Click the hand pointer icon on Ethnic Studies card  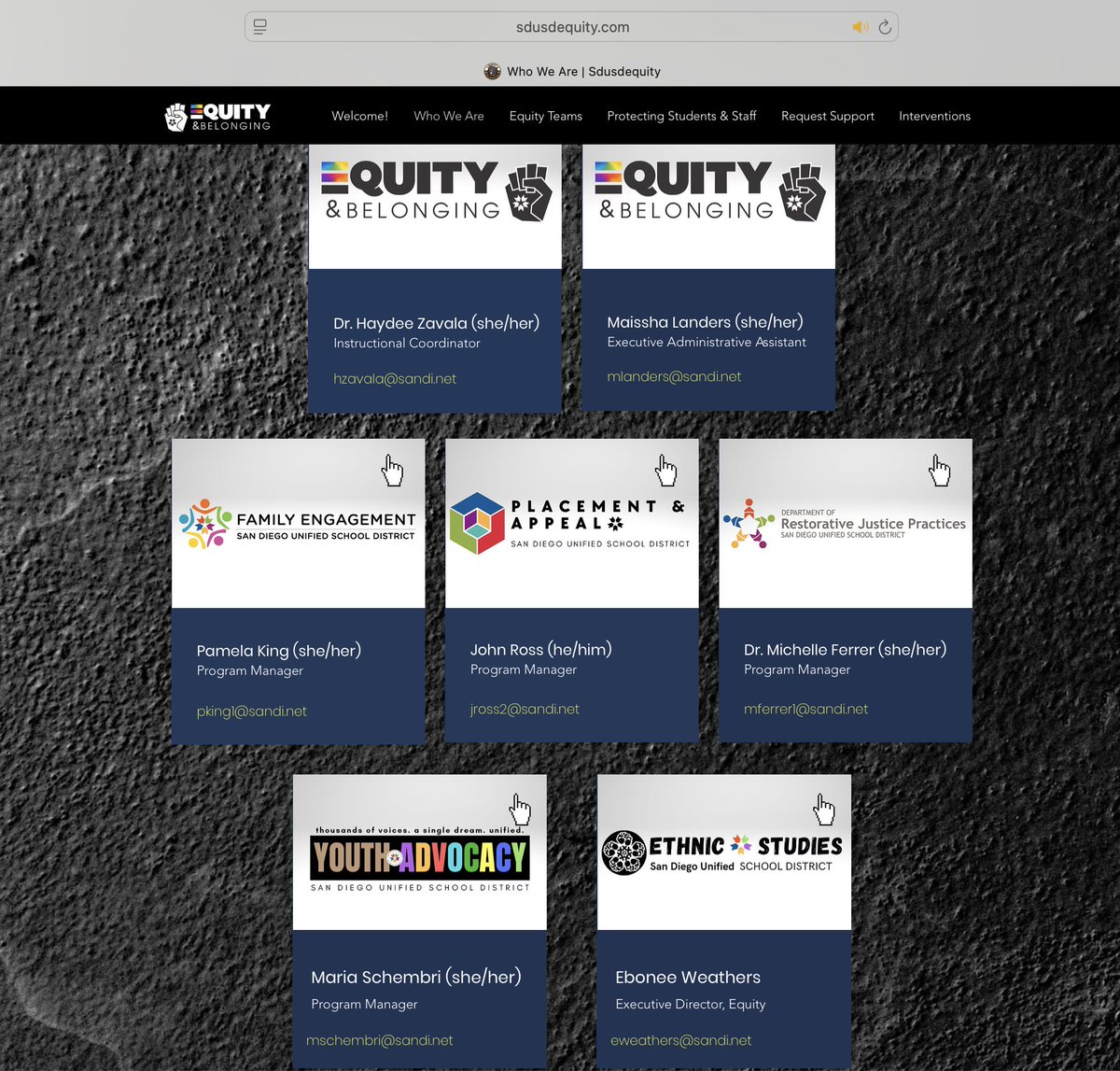pyautogui.click(x=825, y=809)
